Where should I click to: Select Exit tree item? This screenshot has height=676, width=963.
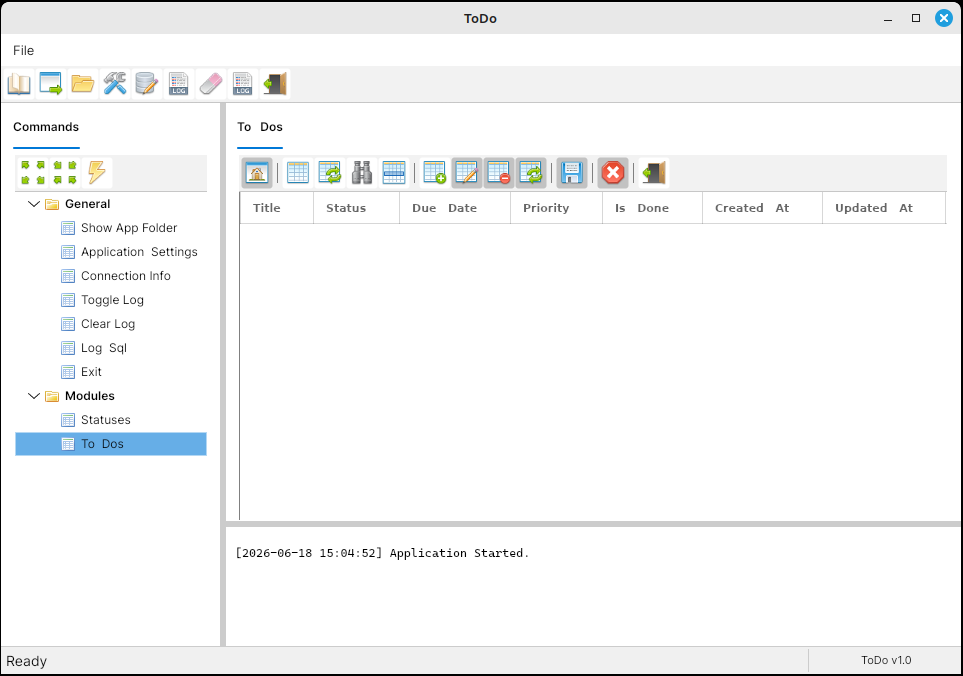click(x=91, y=371)
